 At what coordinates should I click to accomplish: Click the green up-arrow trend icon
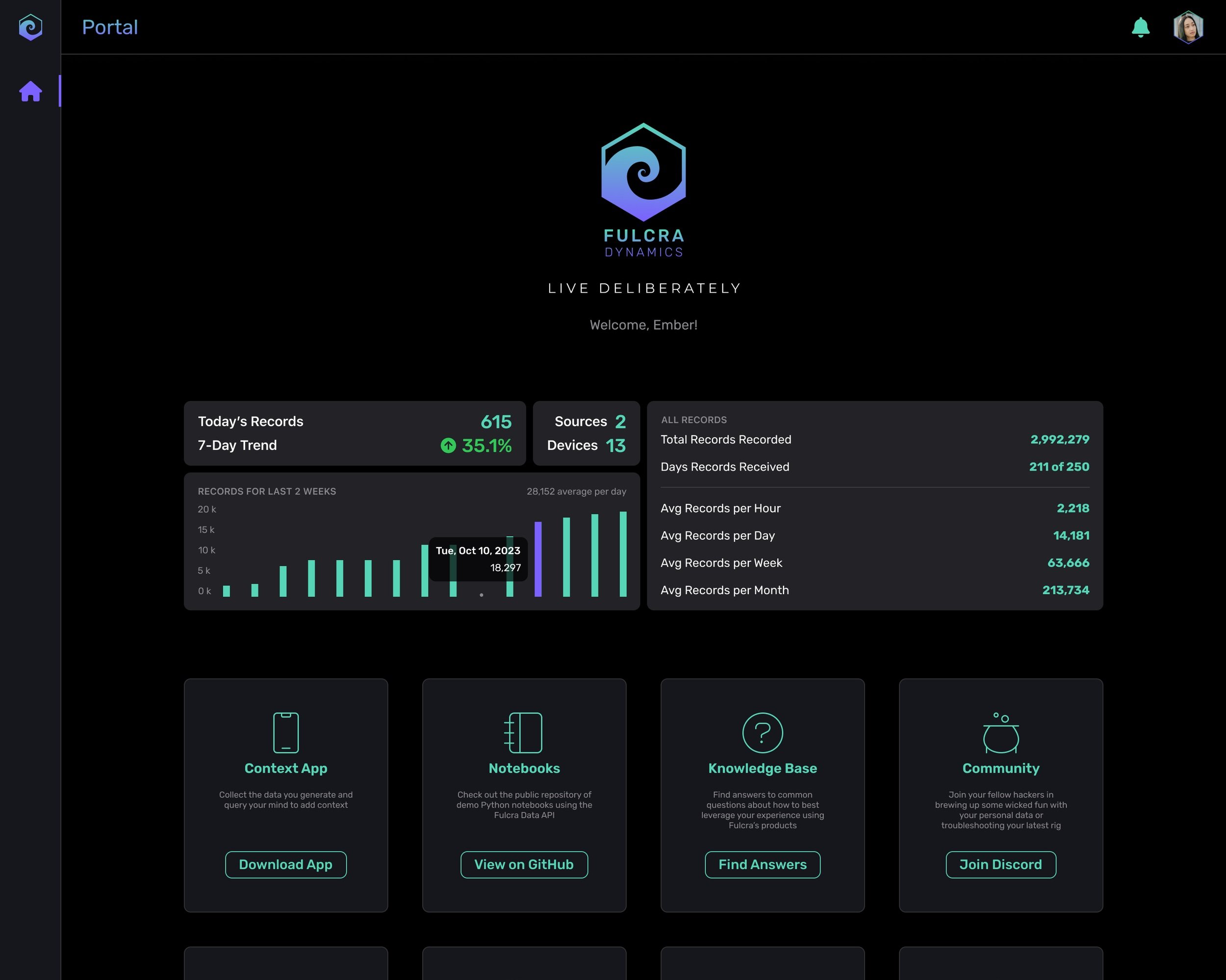coord(448,446)
